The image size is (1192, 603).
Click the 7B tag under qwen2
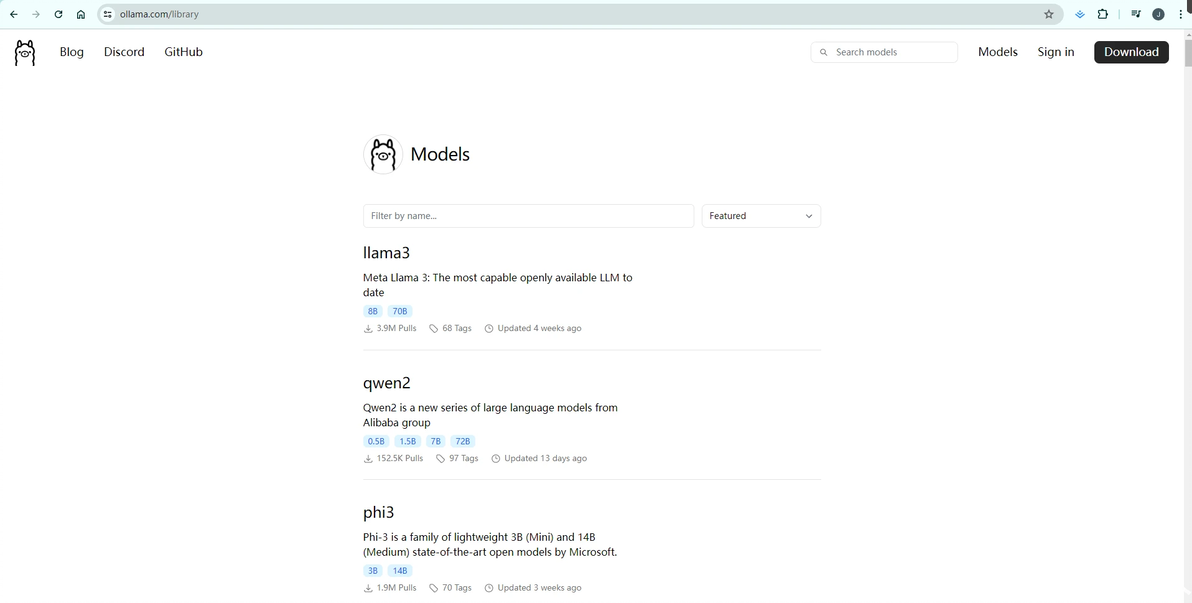tap(436, 441)
